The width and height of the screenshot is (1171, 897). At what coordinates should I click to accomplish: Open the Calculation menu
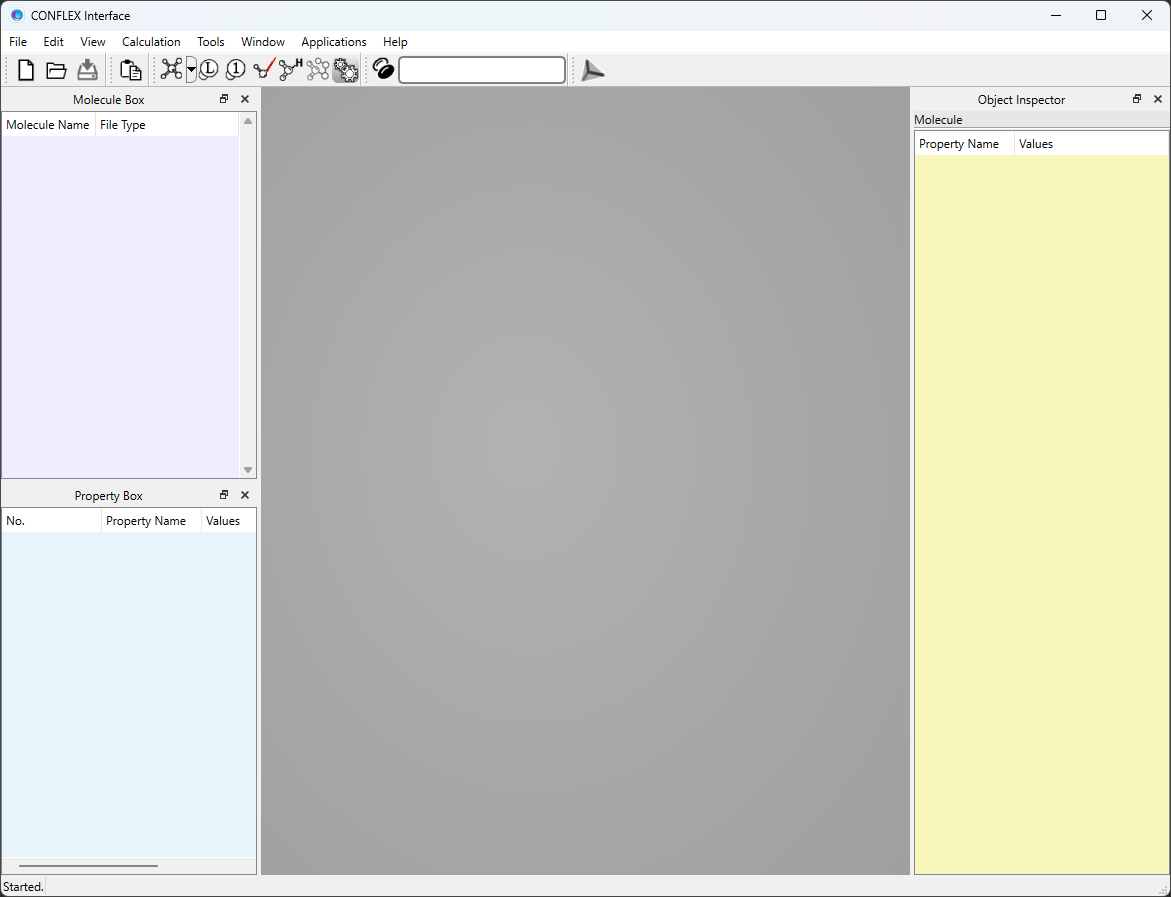pos(151,42)
